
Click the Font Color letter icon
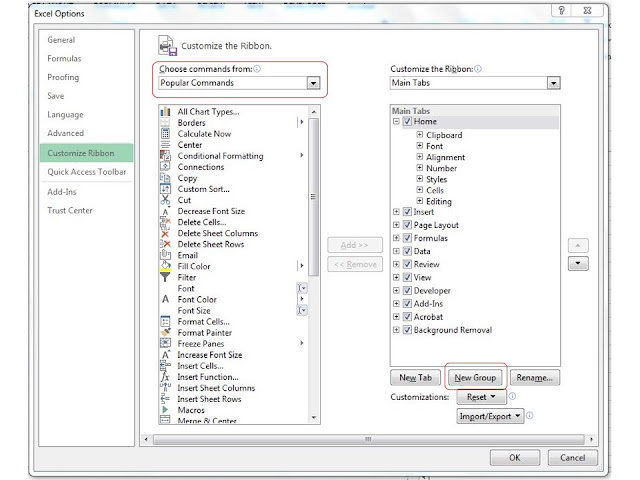click(165, 299)
